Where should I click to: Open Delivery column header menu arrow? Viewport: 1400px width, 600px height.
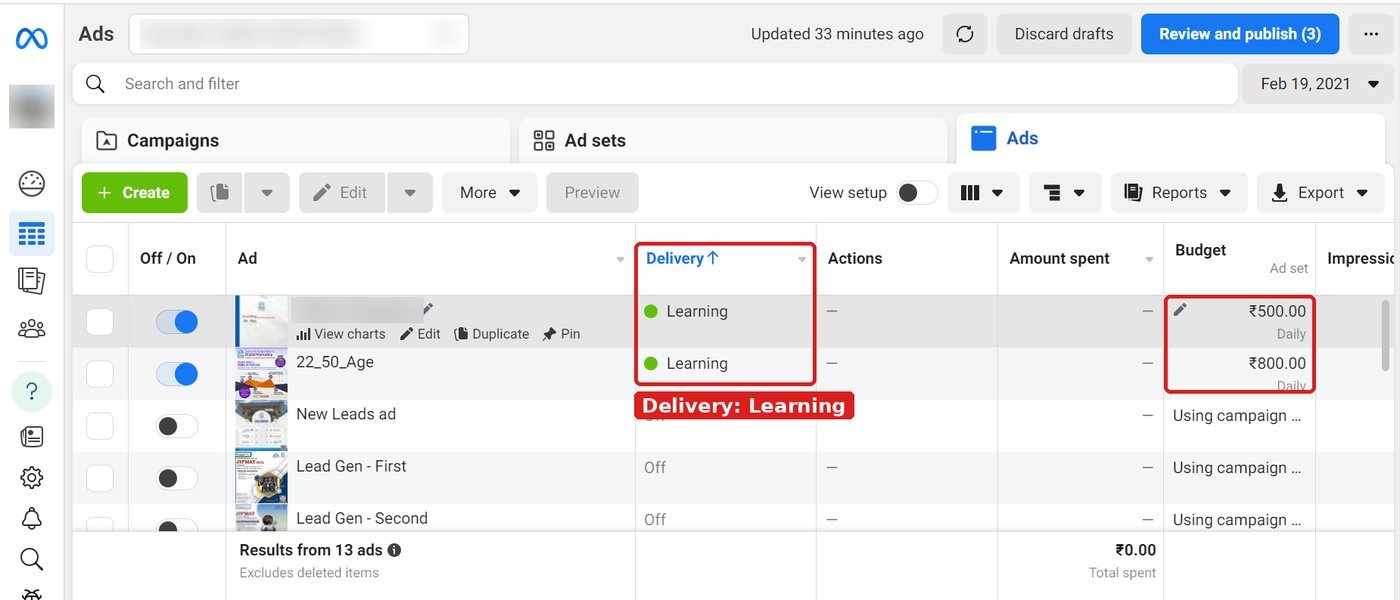click(x=802, y=260)
